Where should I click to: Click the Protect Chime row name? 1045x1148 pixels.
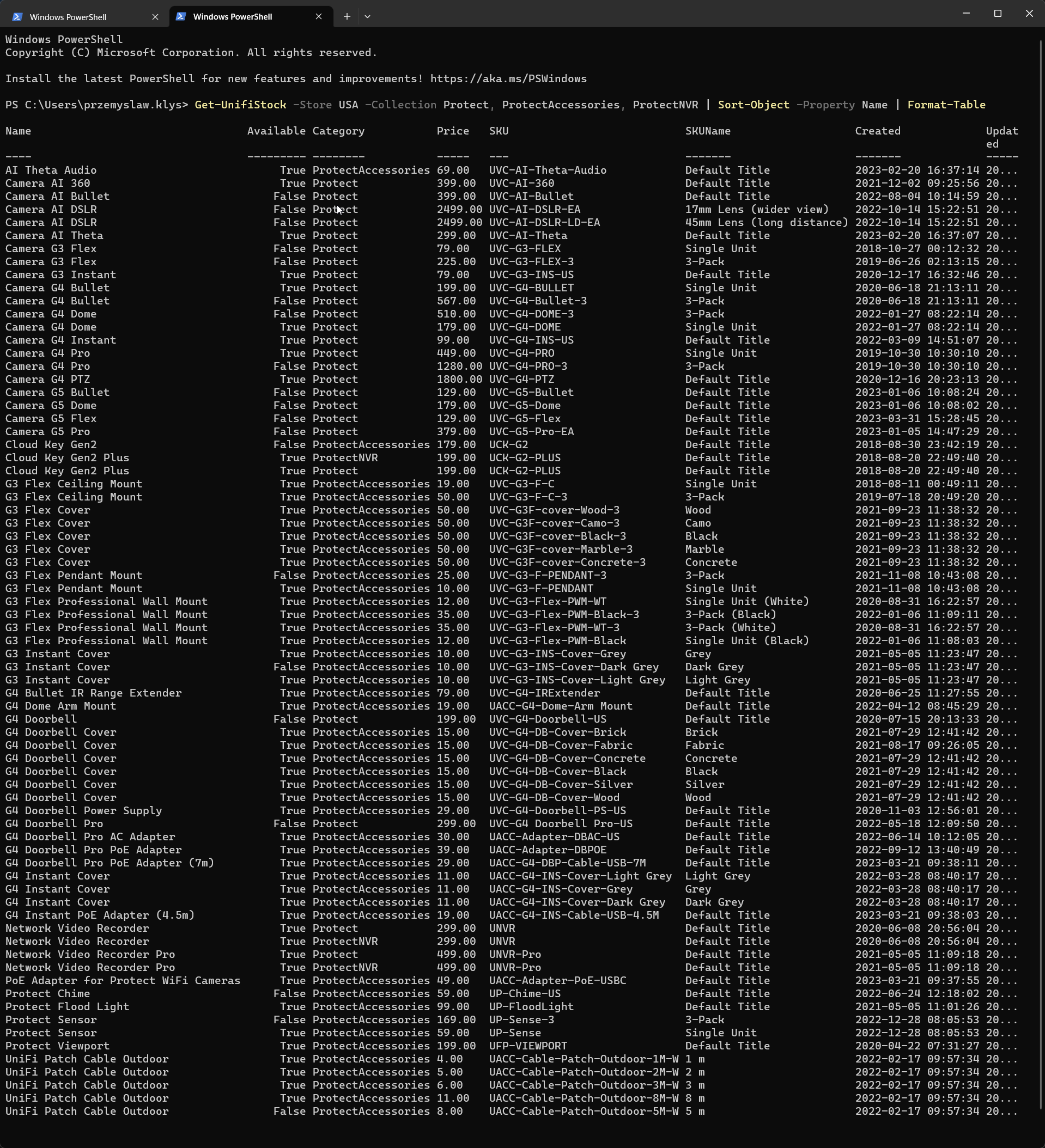click(x=48, y=994)
